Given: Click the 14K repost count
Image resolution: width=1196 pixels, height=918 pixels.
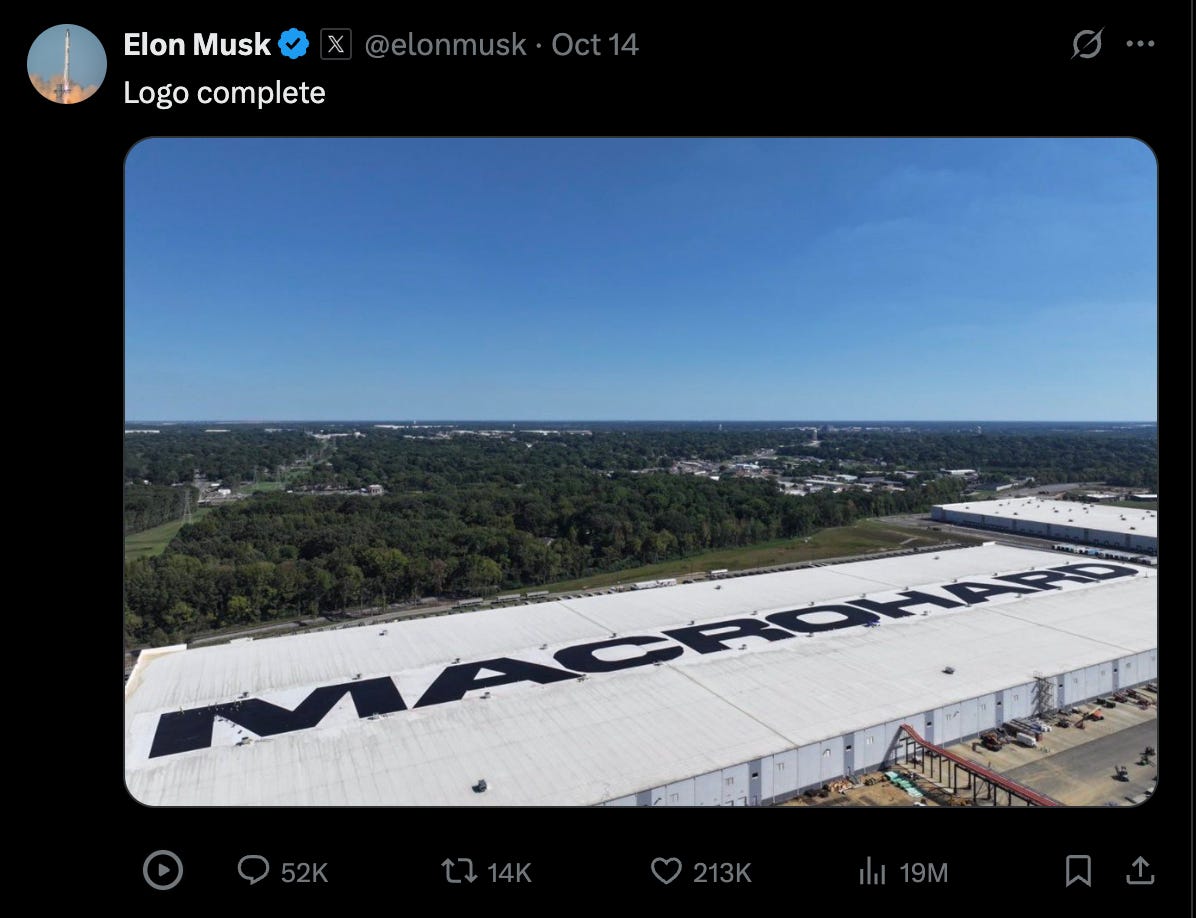Looking at the screenshot, I should (x=509, y=873).
